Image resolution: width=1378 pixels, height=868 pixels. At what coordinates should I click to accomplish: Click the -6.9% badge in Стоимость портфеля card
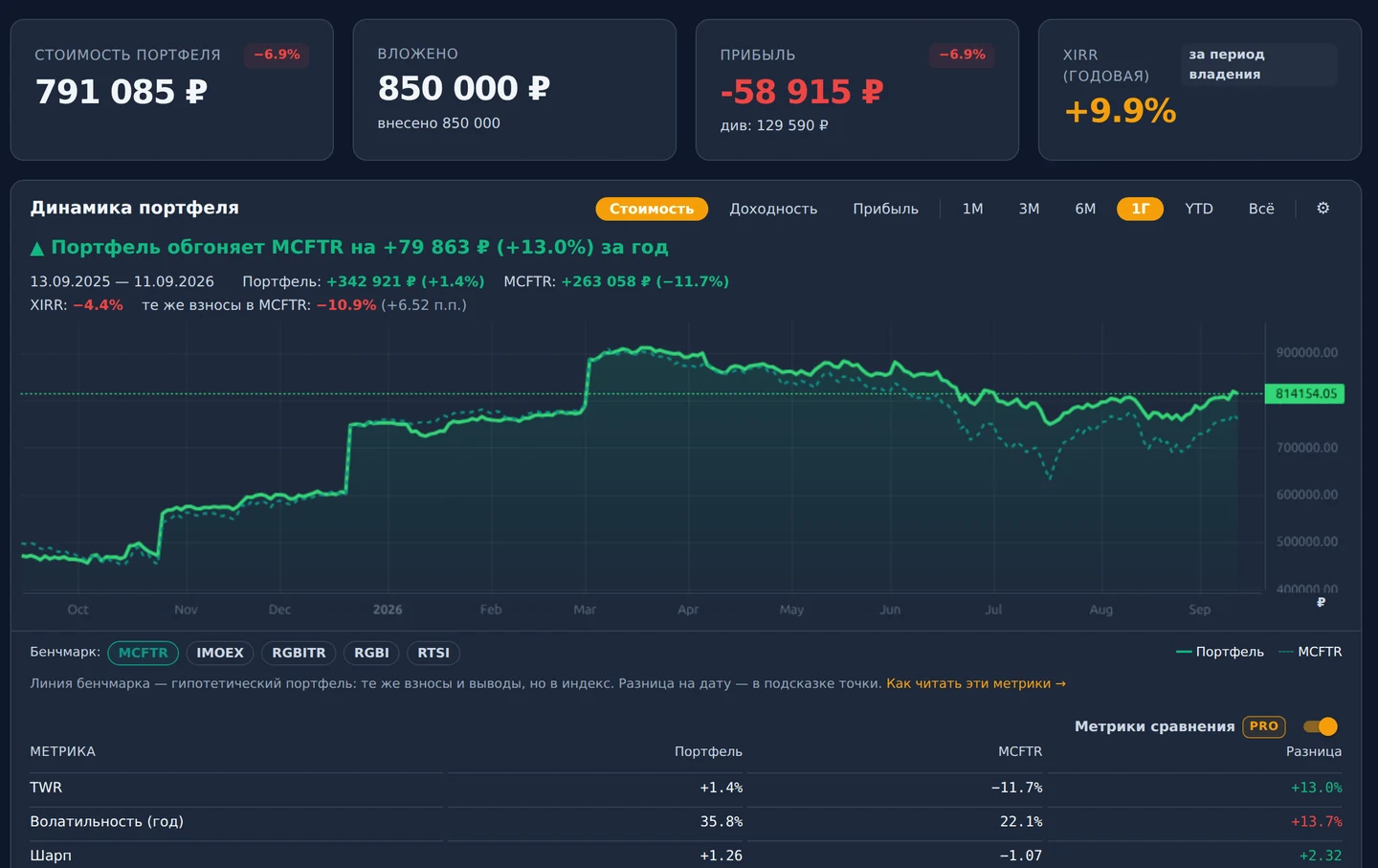tap(277, 55)
